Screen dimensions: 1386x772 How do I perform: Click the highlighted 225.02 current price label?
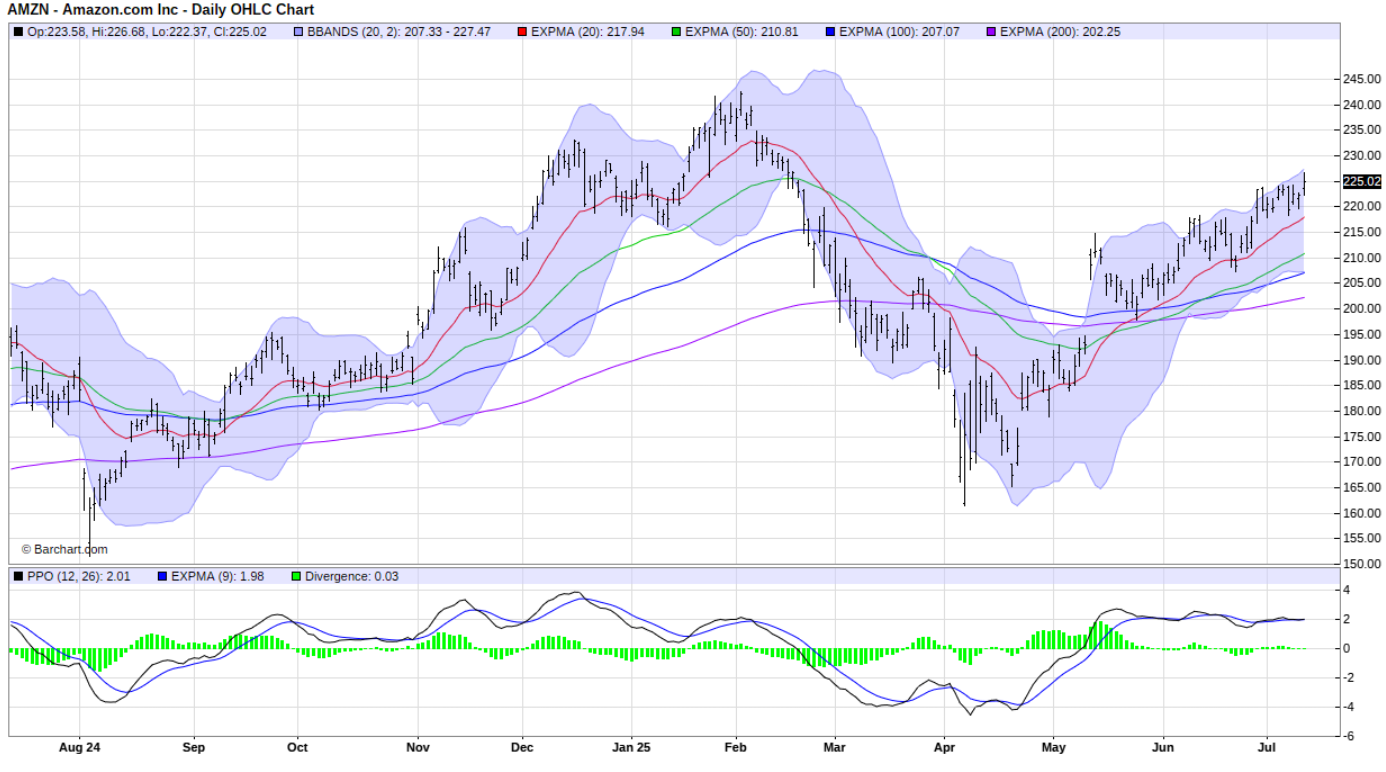(1362, 181)
